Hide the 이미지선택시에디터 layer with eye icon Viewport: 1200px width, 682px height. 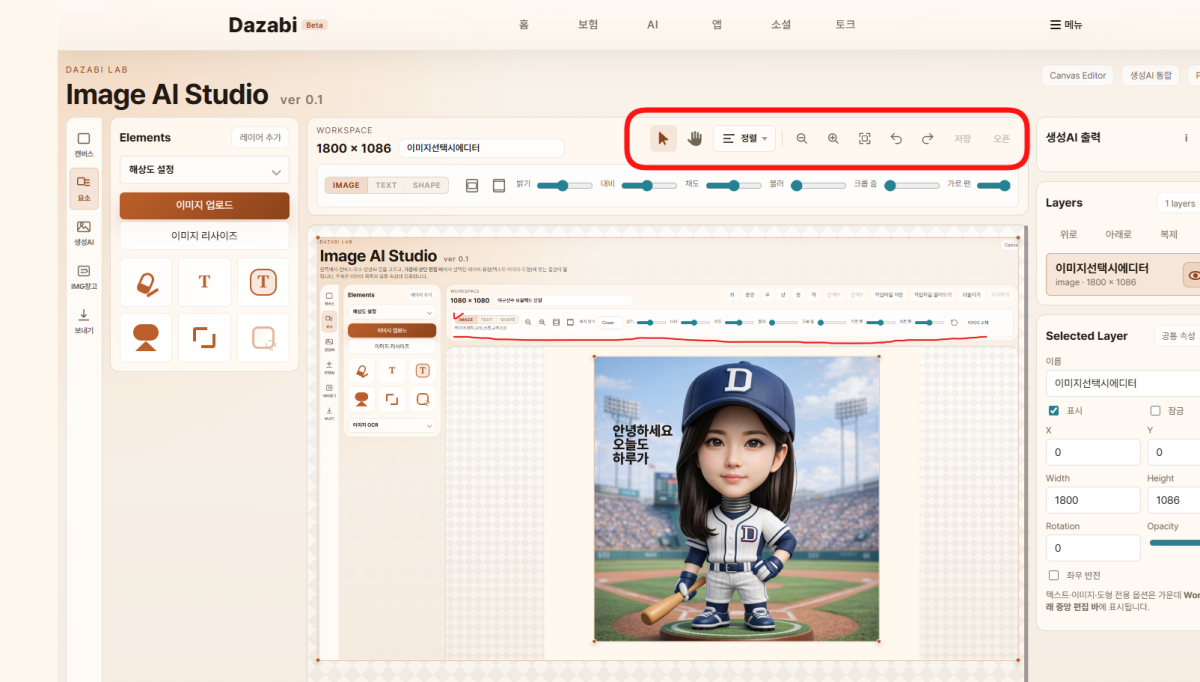click(1192, 274)
